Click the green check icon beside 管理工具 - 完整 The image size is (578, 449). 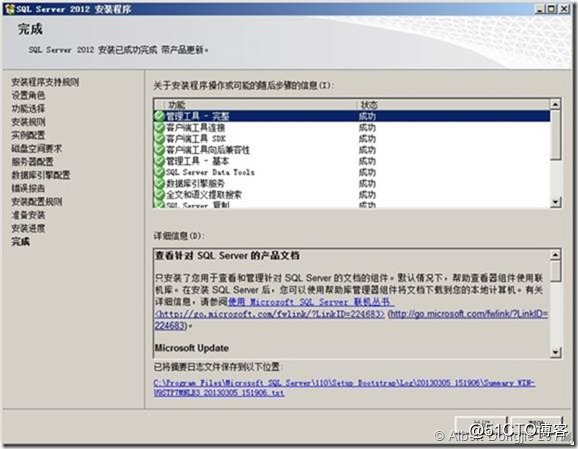pyautogui.click(x=159, y=116)
